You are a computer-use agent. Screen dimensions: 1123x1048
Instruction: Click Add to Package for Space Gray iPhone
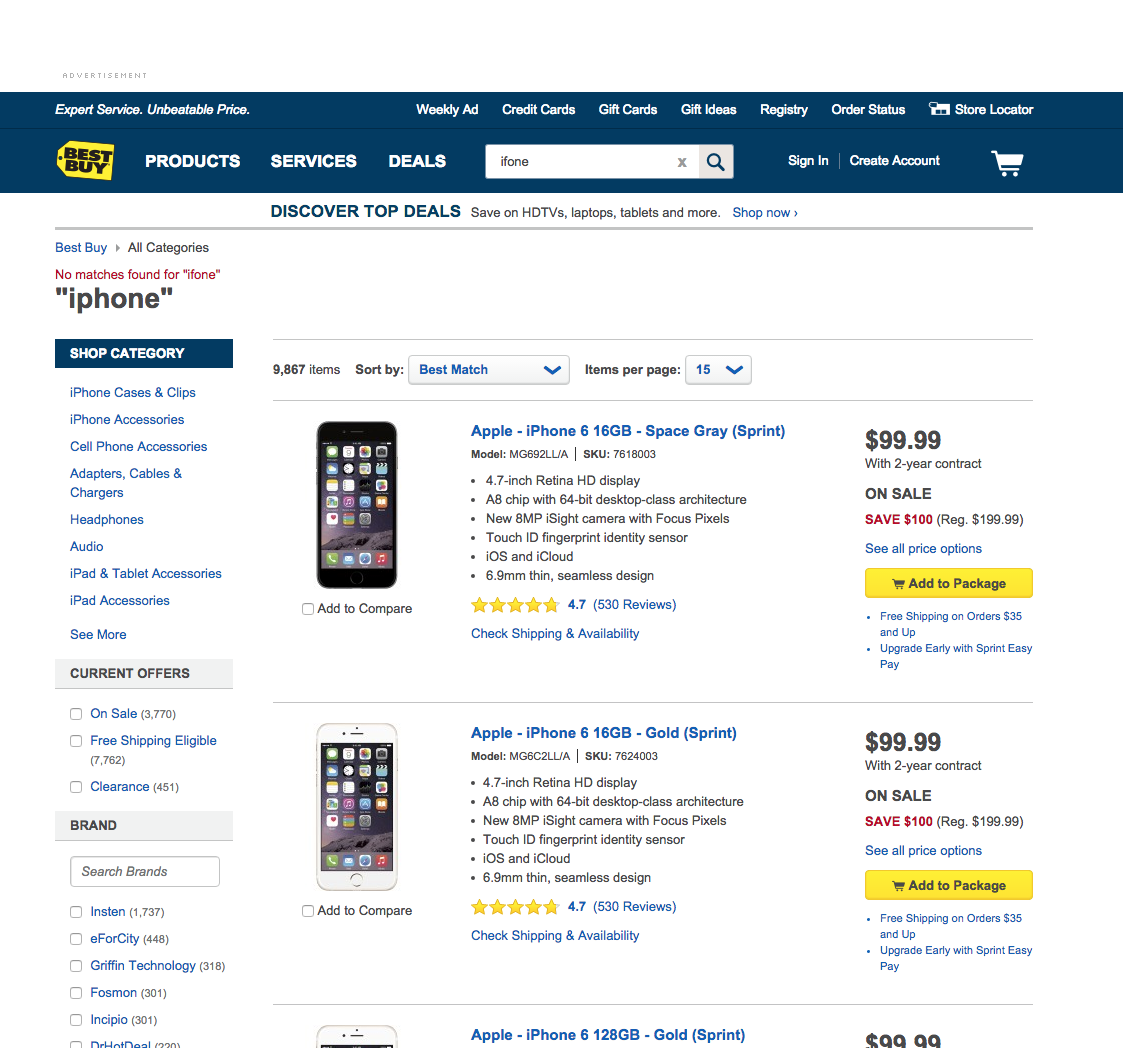click(948, 583)
